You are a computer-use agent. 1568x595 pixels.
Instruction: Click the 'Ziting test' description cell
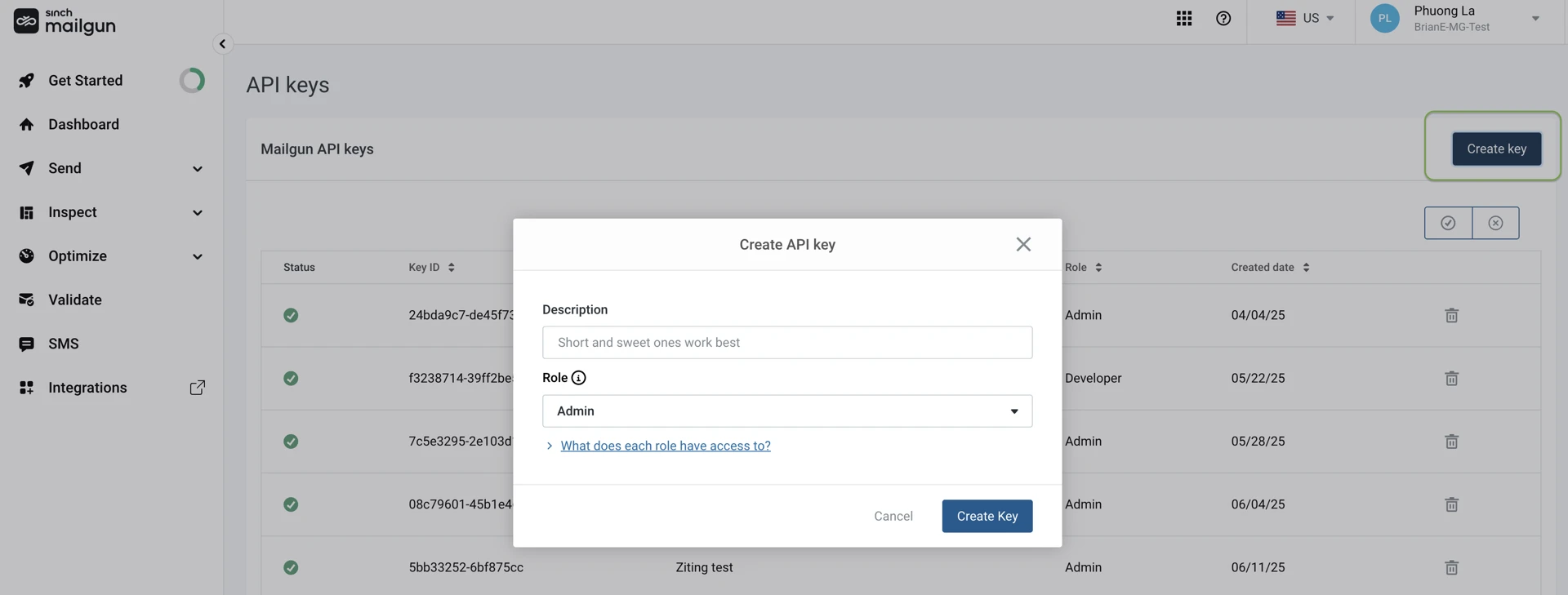[x=704, y=567]
